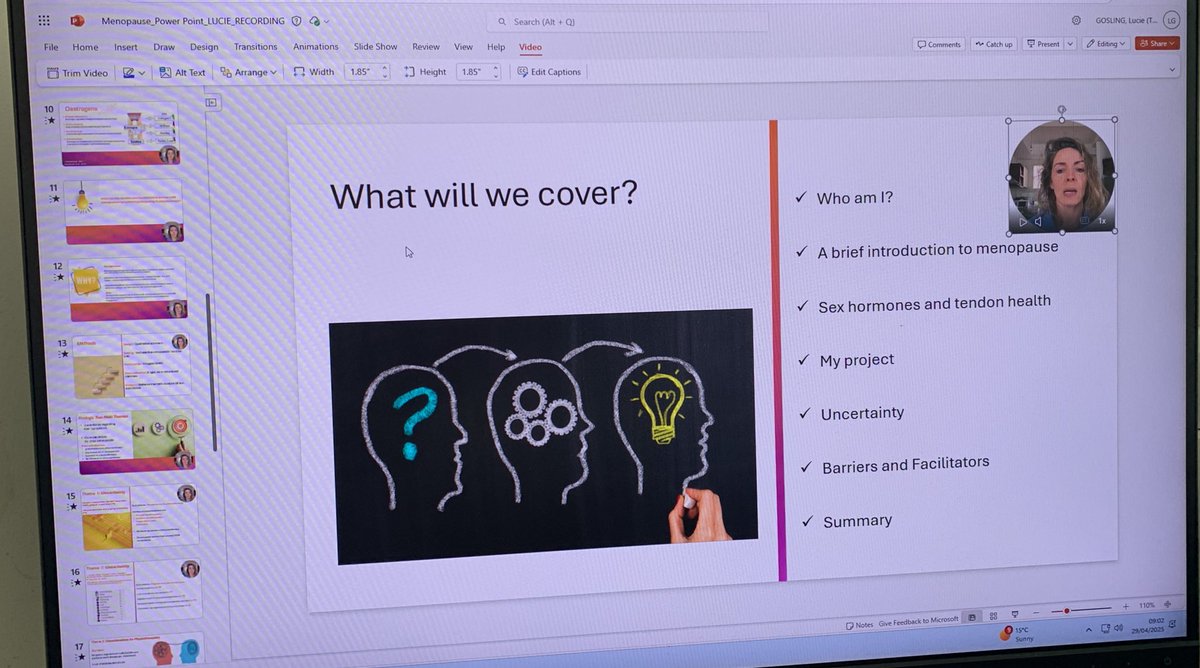Click the Share button

[1155, 44]
